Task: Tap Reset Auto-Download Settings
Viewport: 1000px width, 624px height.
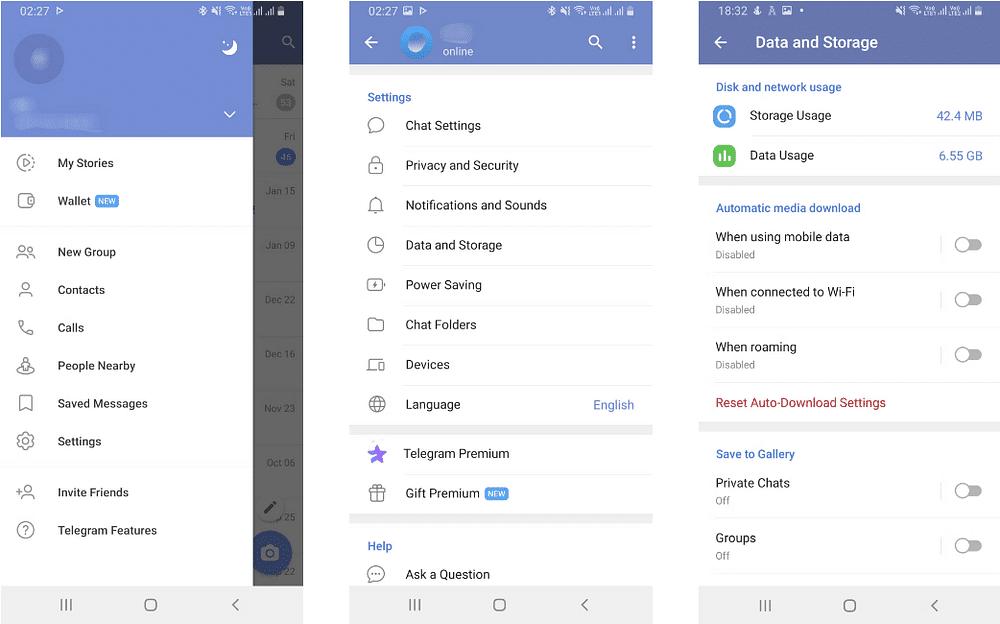Action: click(800, 403)
